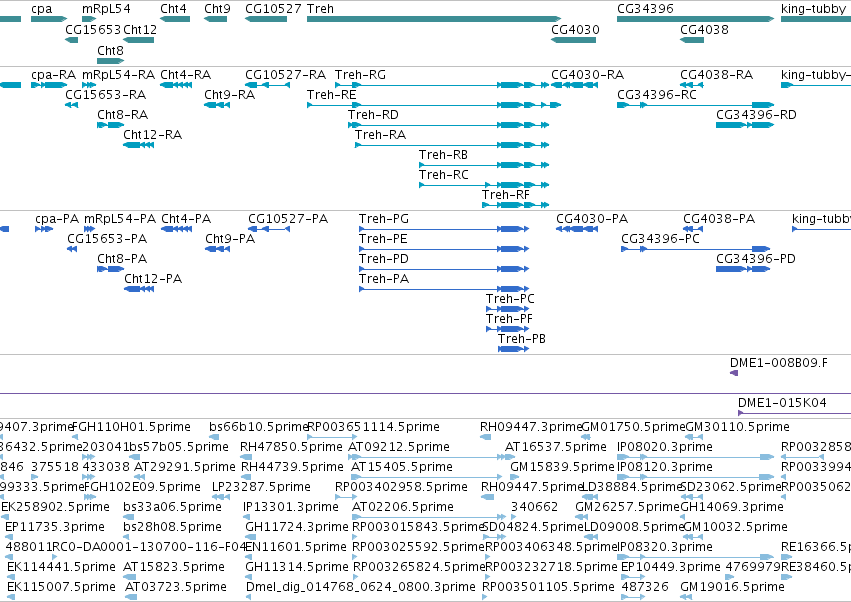851x602 pixels.
Task: Click the CG34396 gene bar
Action: (x=695, y=19)
